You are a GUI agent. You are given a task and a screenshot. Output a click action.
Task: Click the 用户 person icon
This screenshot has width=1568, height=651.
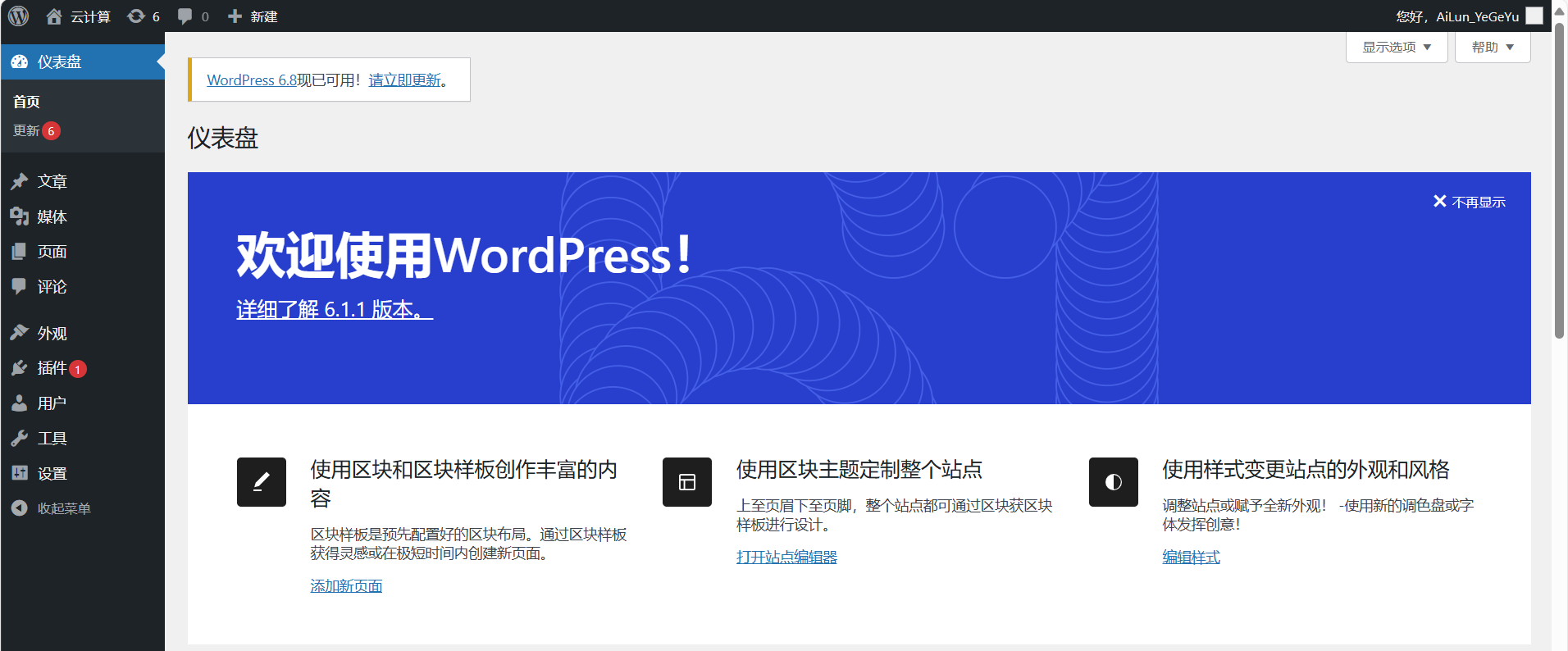(x=20, y=403)
